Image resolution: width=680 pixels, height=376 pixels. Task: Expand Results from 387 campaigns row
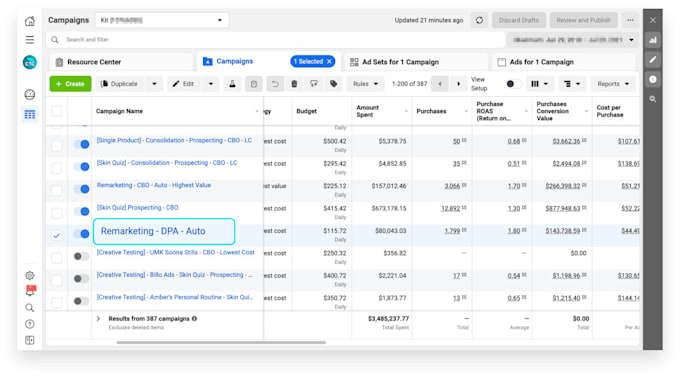pyautogui.click(x=98, y=319)
